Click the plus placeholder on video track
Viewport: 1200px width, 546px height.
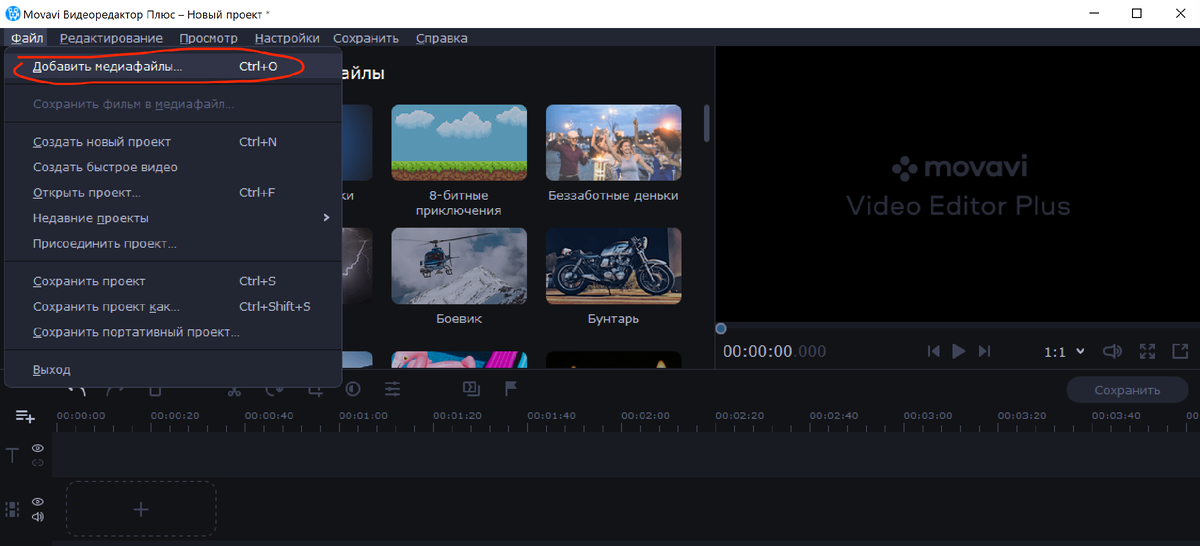141,509
